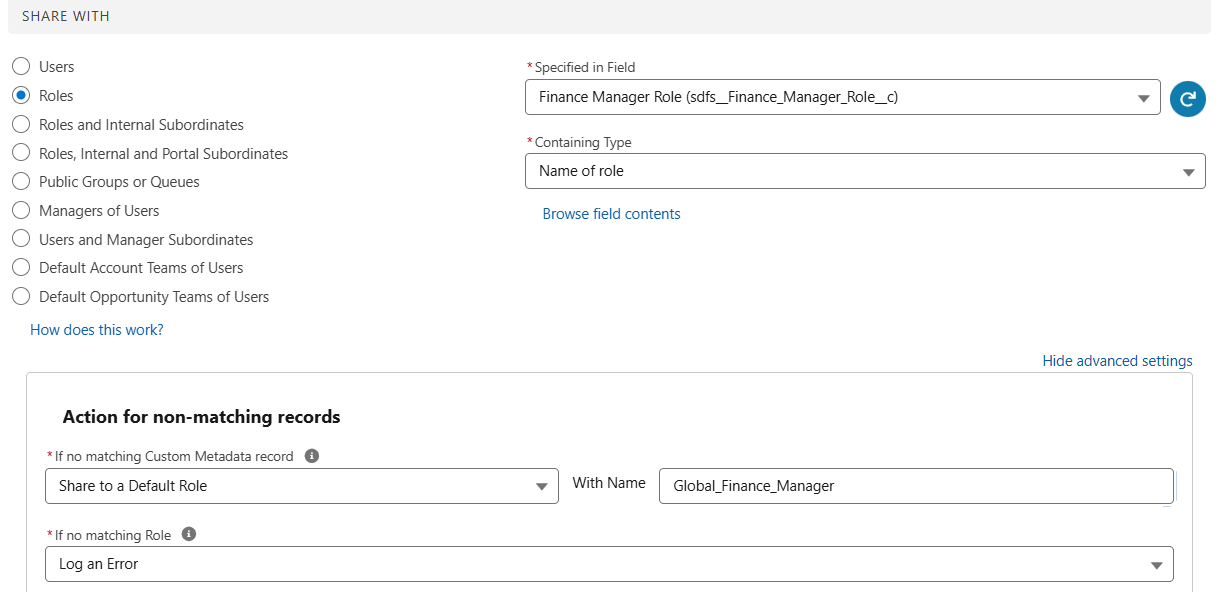Select Roles and Internal Subordinates
The height and width of the screenshot is (592, 1226).
21,124
